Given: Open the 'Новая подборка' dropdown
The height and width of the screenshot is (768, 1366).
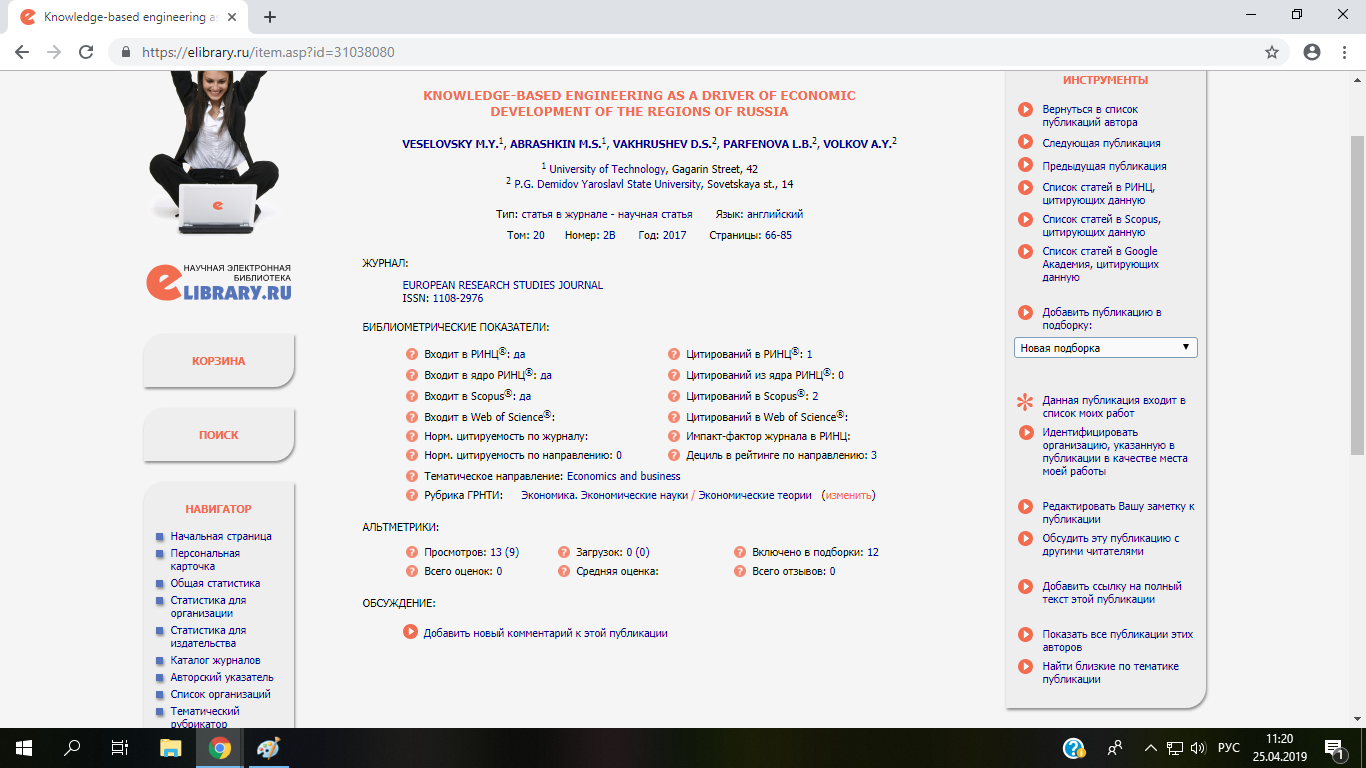Looking at the screenshot, I should 1105,348.
